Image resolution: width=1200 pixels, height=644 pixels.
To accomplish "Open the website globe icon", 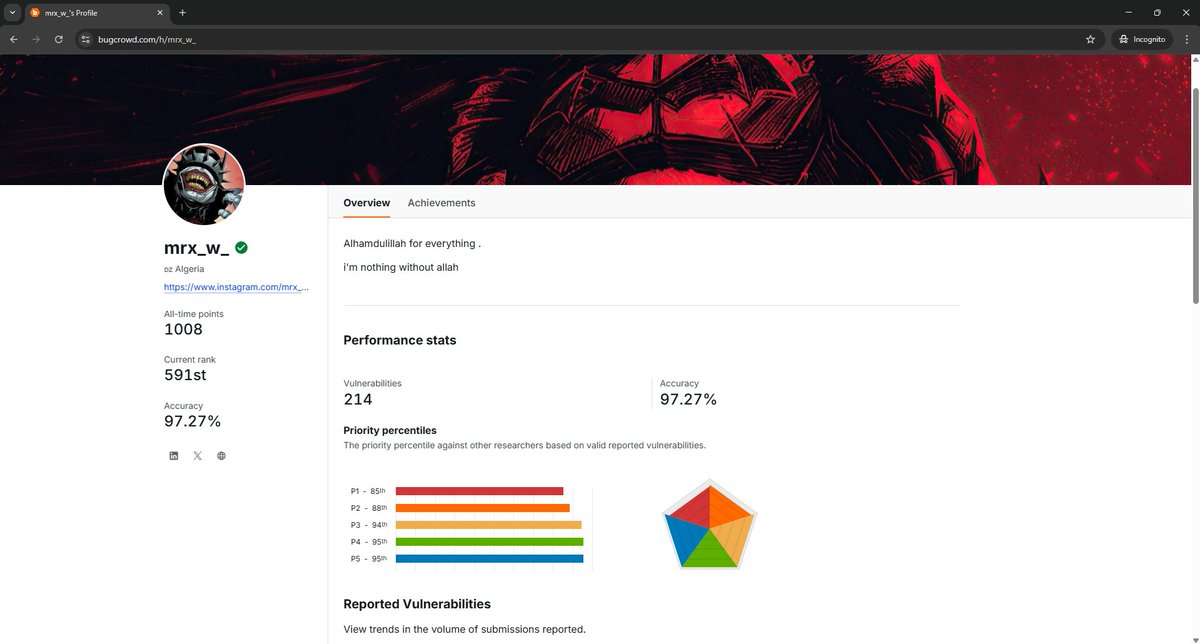I will (221, 456).
